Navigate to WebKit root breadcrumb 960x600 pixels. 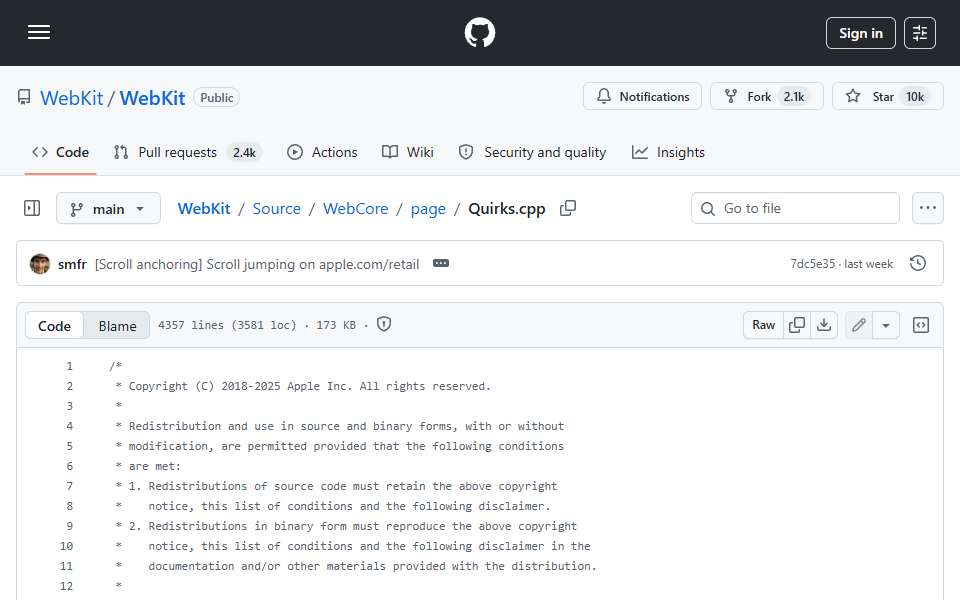pyautogui.click(x=204, y=209)
